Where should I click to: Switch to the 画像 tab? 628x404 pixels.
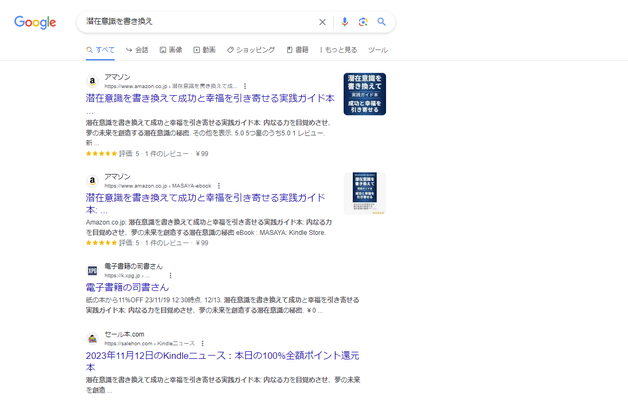[x=171, y=50]
